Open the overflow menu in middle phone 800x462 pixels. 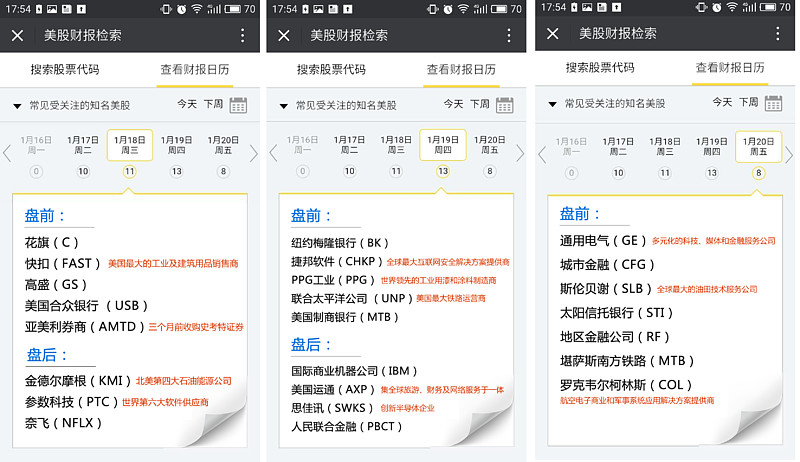(x=509, y=35)
